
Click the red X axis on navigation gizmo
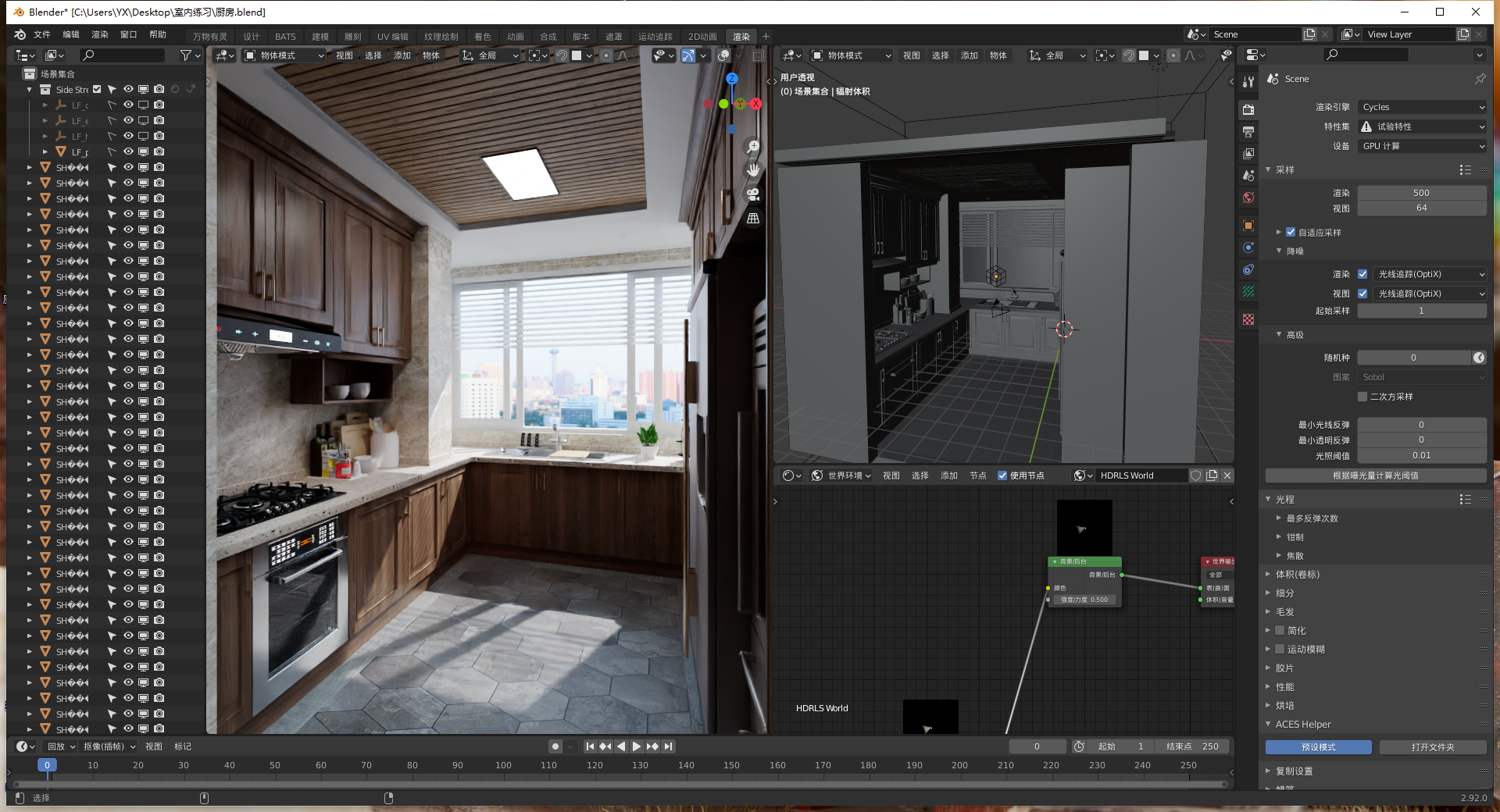pos(756,104)
